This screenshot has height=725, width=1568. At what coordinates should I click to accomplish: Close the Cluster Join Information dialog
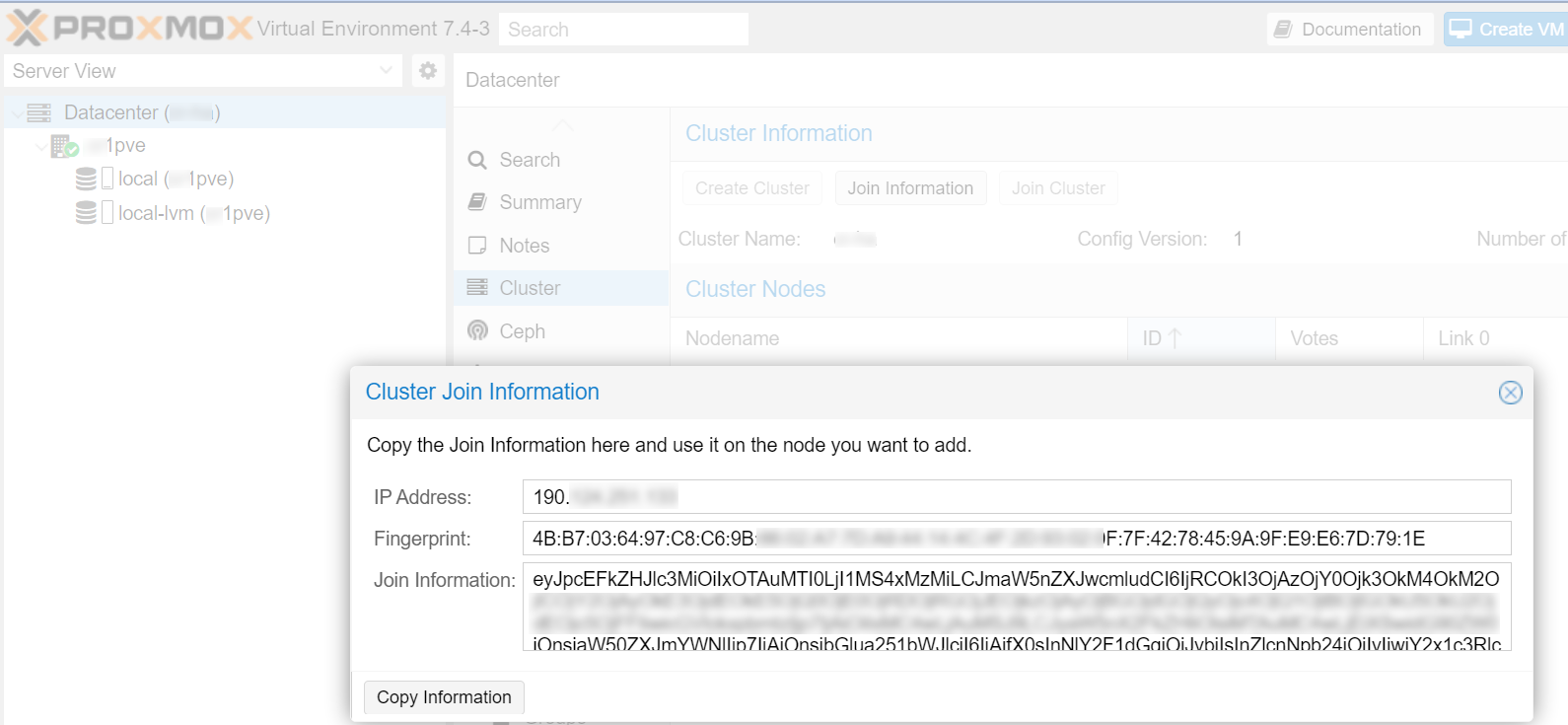tap(1510, 393)
